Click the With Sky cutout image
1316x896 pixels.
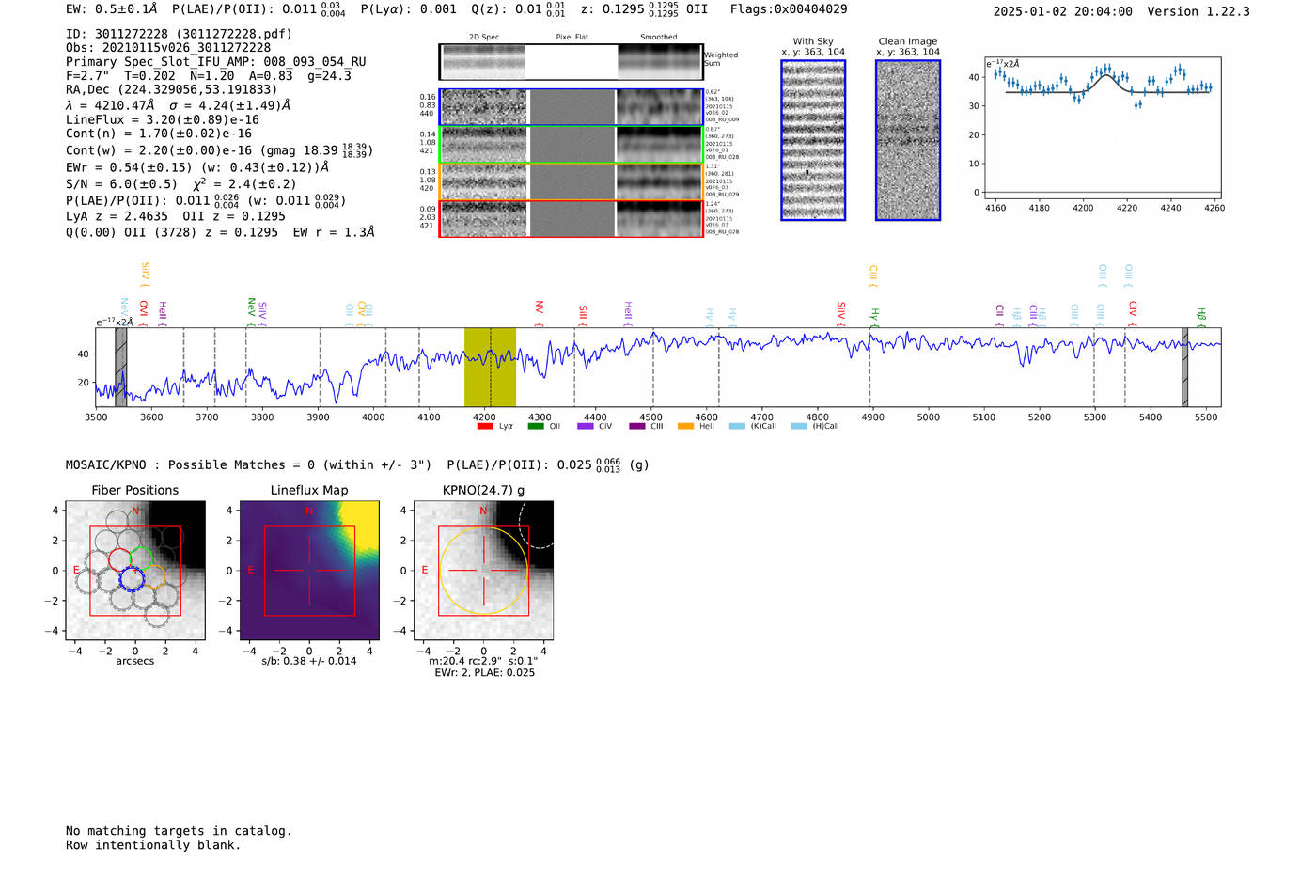813,140
